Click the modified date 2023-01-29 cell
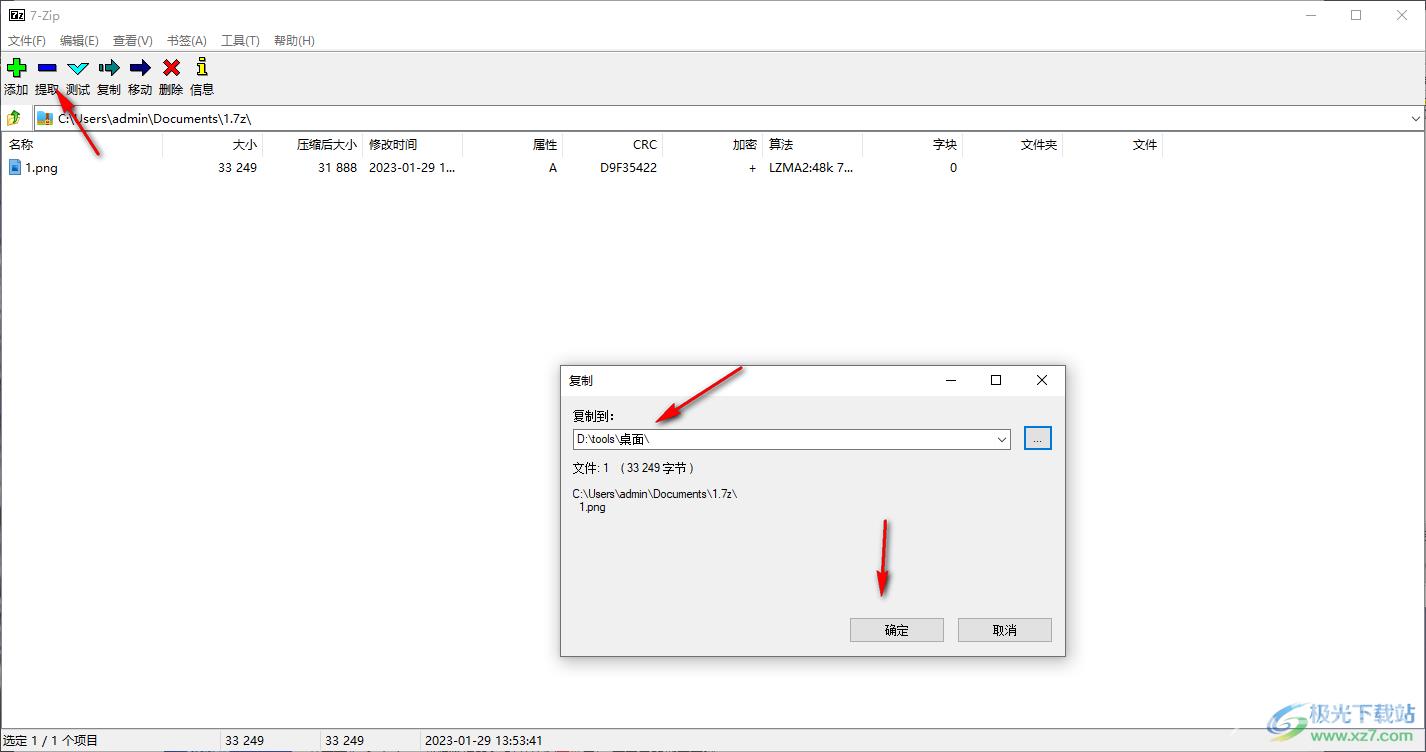Image resolution: width=1426 pixels, height=752 pixels. [411, 168]
